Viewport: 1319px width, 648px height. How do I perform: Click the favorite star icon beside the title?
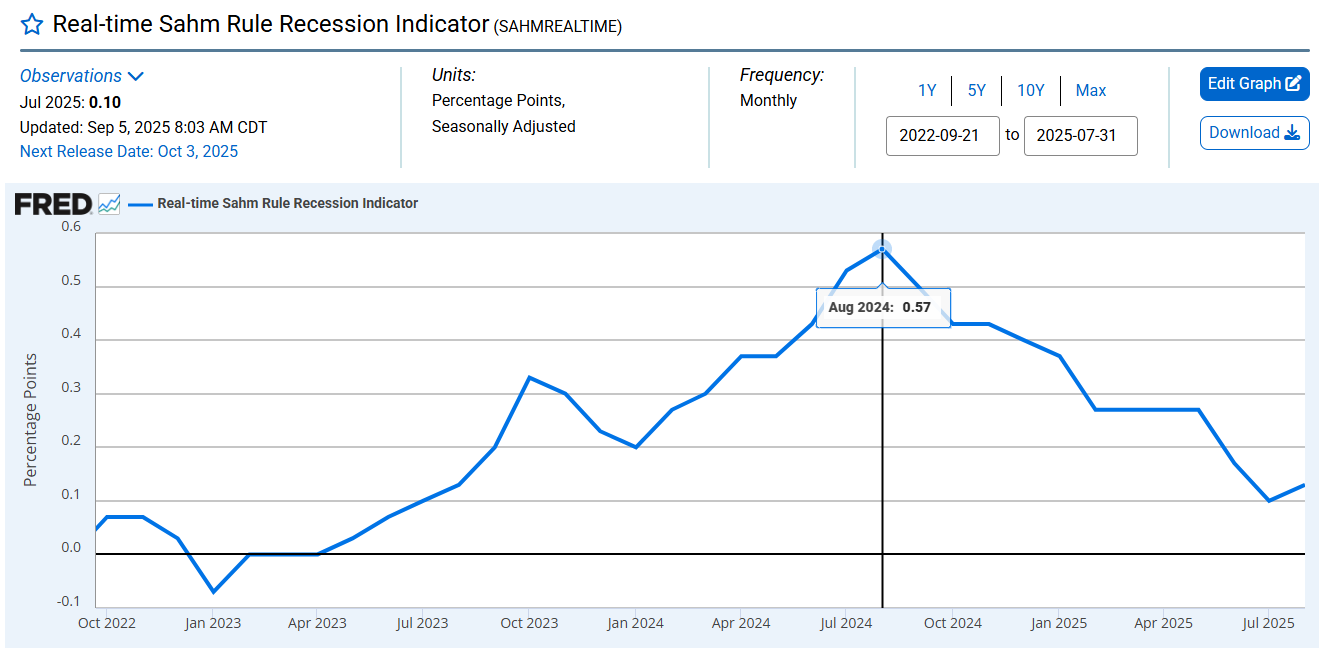[32, 25]
